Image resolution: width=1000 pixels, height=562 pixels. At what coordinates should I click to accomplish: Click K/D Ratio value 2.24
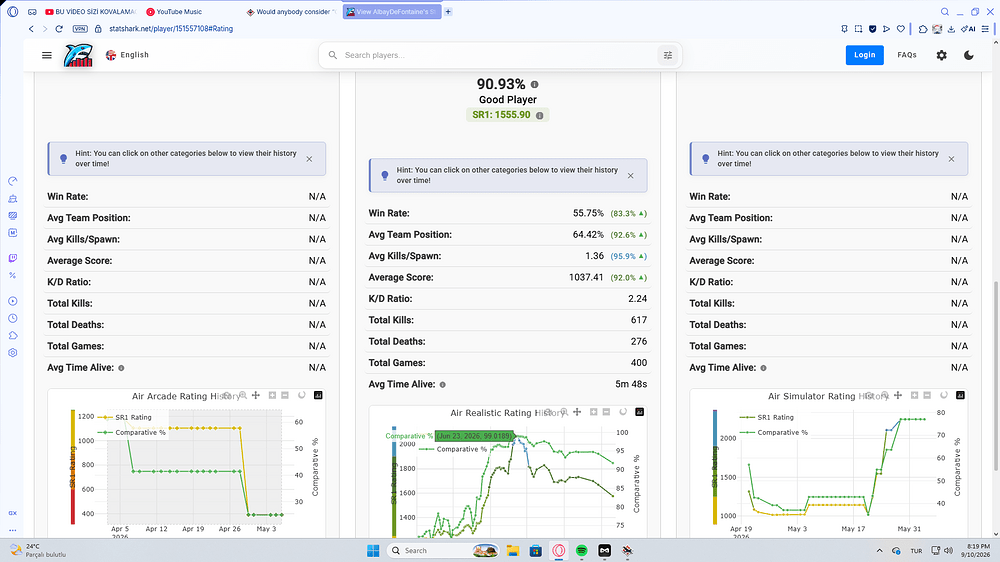[637, 299]
